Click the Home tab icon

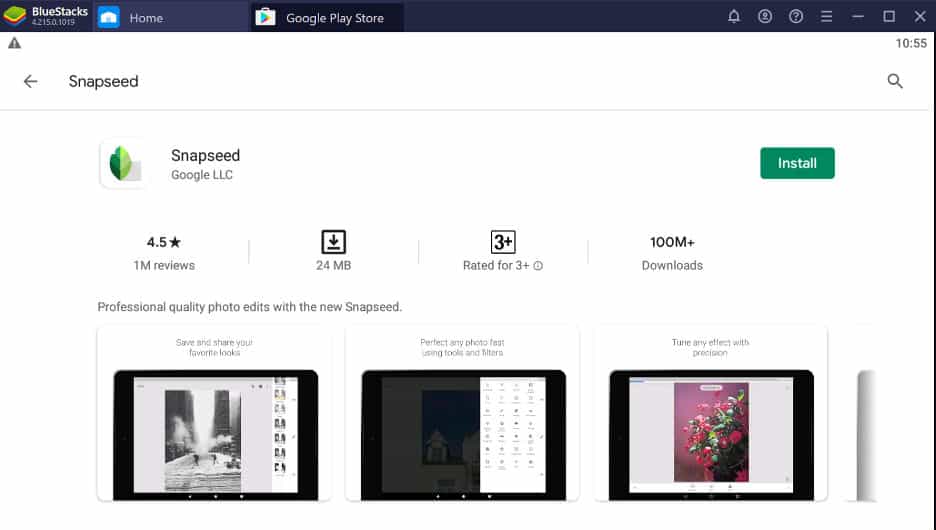point(109,17)
